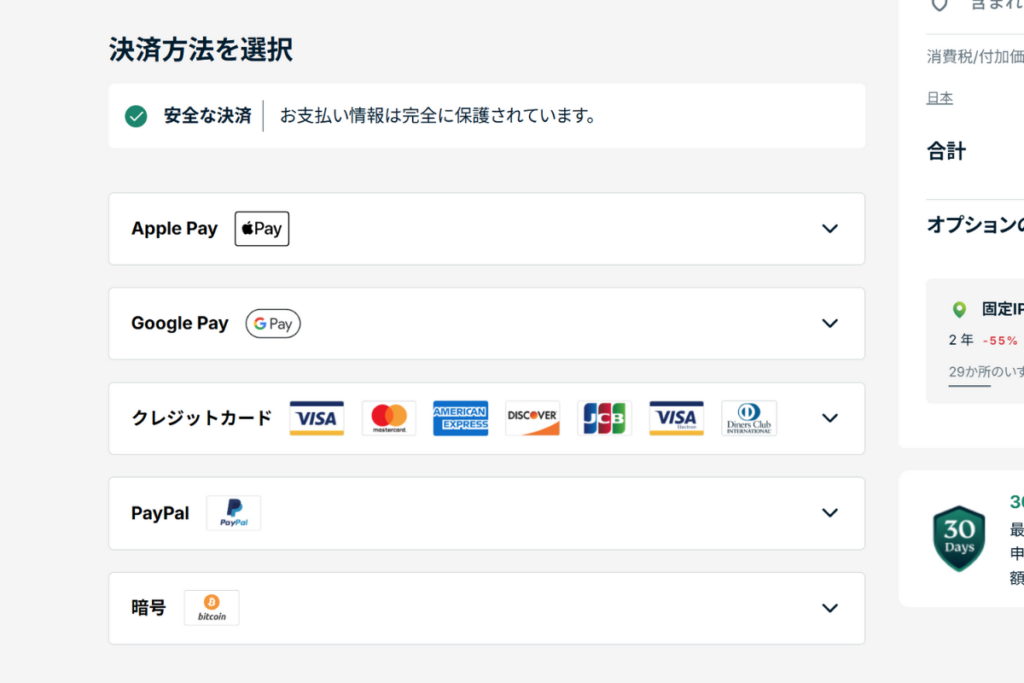Click the Apple Pay logo icon
Viewport: 1024px width, 683px height.
(x=262, y=229)
